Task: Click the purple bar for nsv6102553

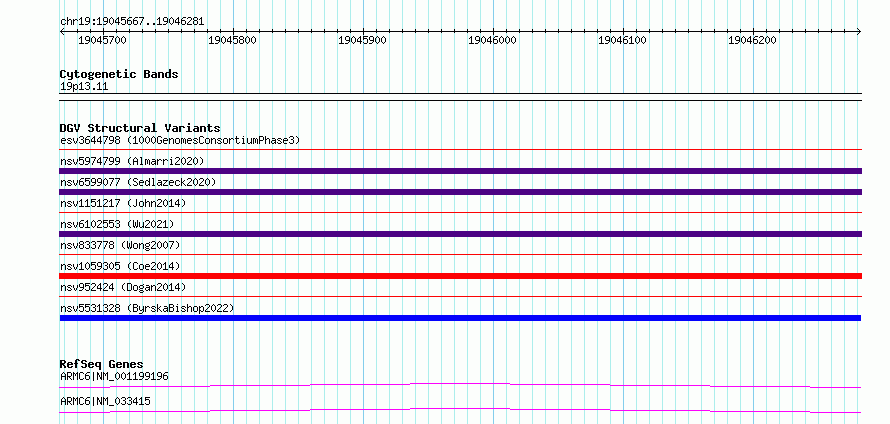Action: point(460,234)
